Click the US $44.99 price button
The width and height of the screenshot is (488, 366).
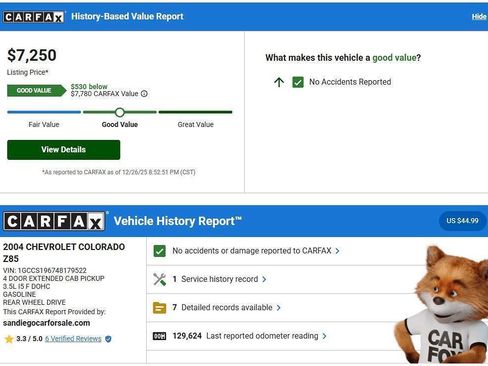click(x=462, y=221)
